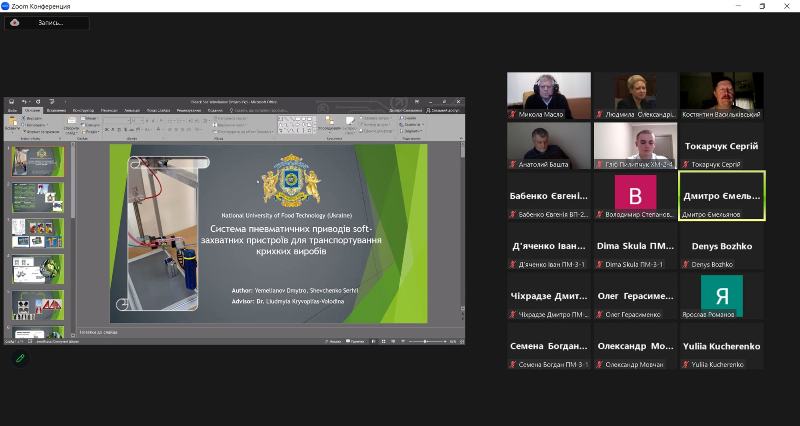The width and height of the screenshot is (800, 426).
Task: Click muted mic icon on Denys Bozhko tile
Action: point(686,264)
